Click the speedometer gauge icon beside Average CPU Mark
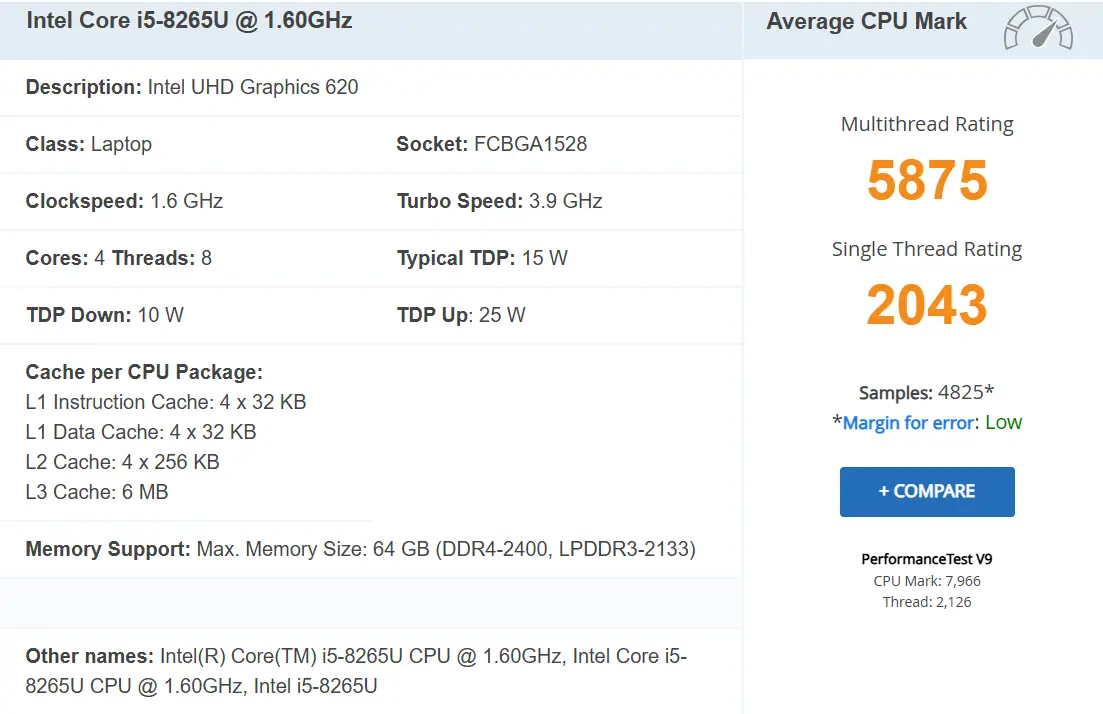Screen dimensions: 1103x714 1037,29
